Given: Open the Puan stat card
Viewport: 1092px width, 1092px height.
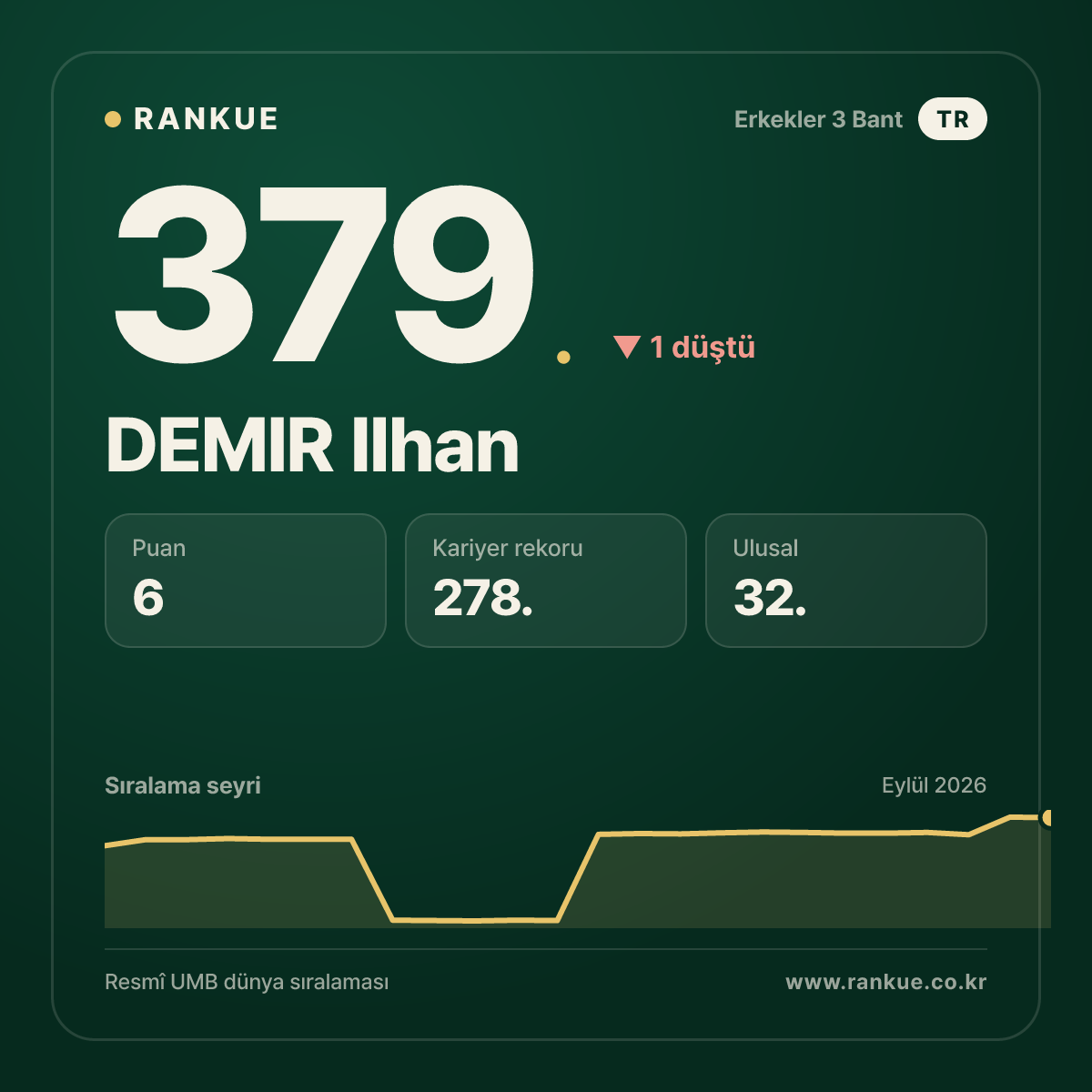Looking at the screenshot, I should coord(246,581).
